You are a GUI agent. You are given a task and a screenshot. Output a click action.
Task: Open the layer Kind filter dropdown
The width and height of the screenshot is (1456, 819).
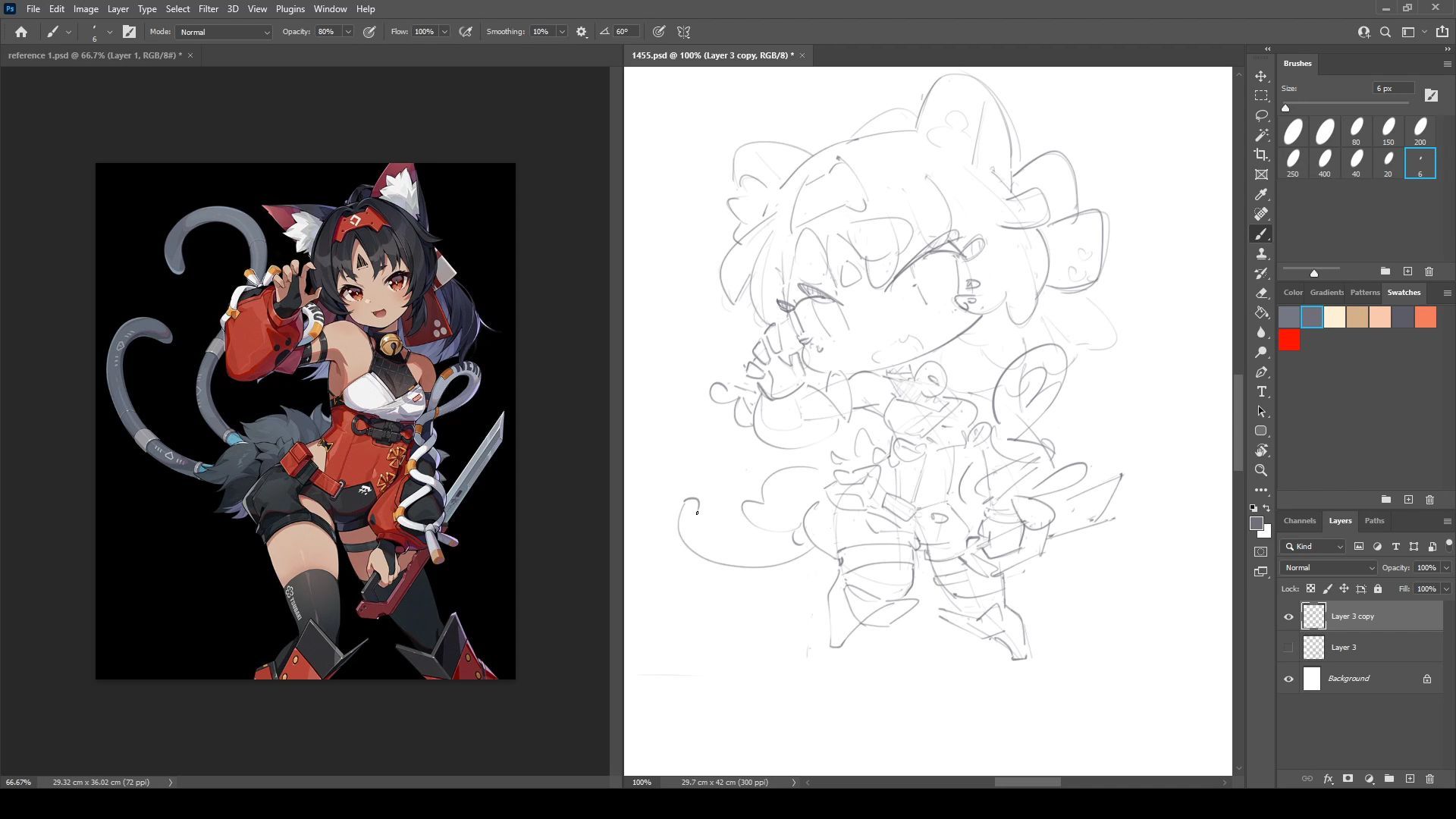tap(1313, 547)
